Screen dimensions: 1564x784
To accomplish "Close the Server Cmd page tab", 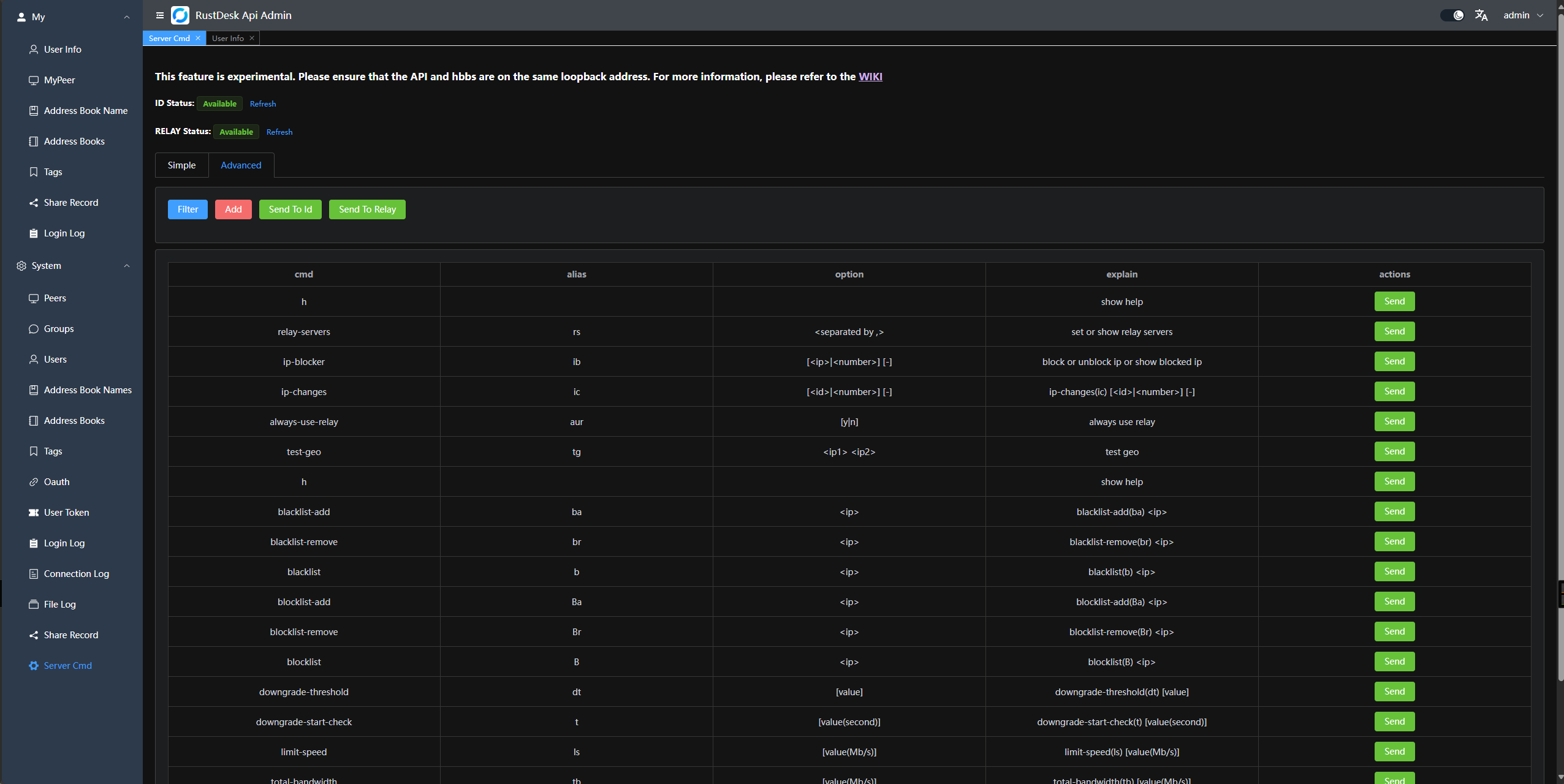I will click(198, 38).
